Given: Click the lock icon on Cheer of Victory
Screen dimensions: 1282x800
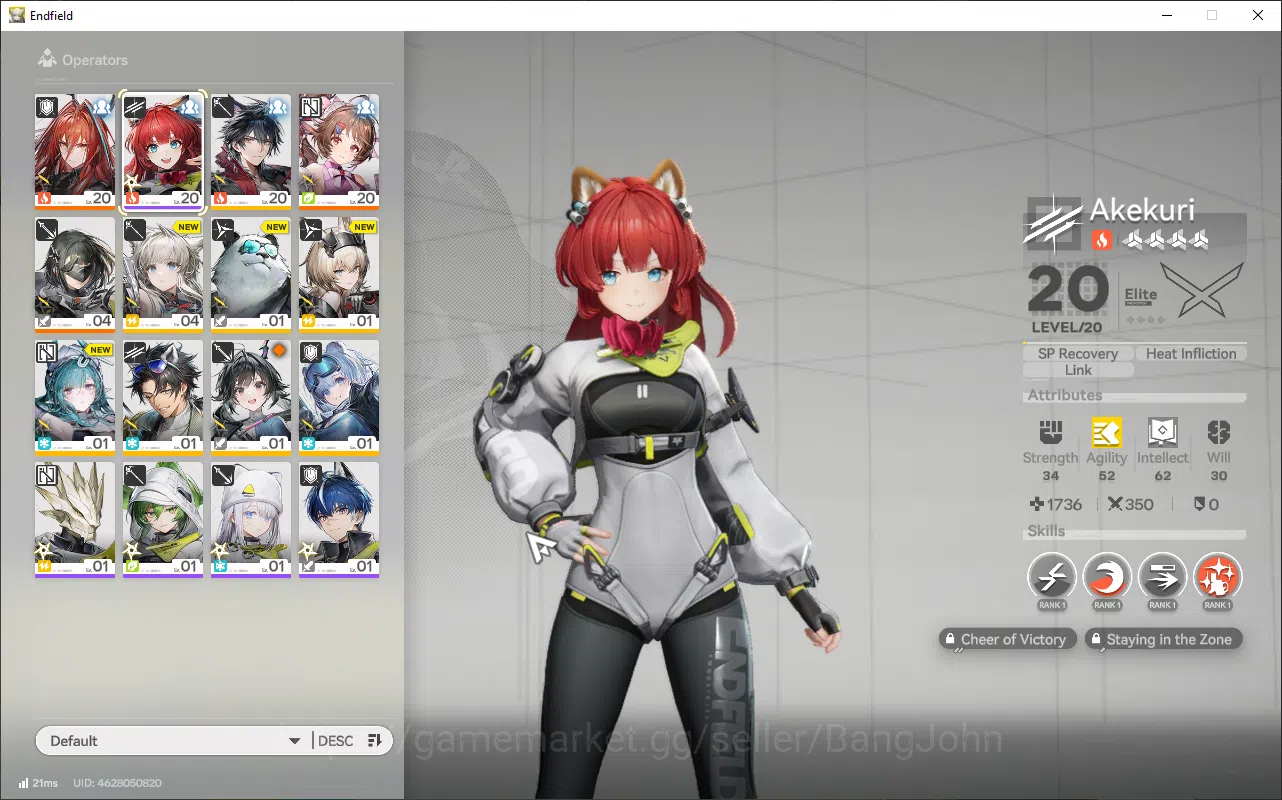Looking at the screenshot, I should (949, 640).
